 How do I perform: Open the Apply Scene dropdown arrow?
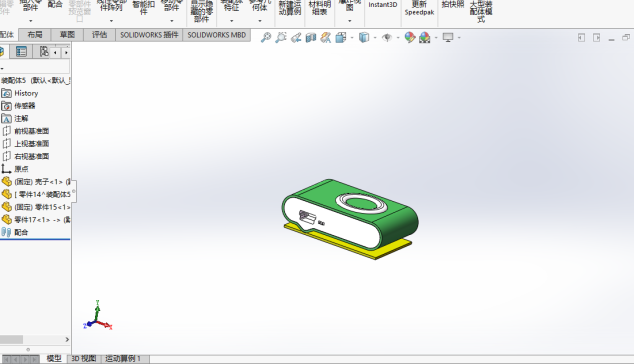coord(436,38)
